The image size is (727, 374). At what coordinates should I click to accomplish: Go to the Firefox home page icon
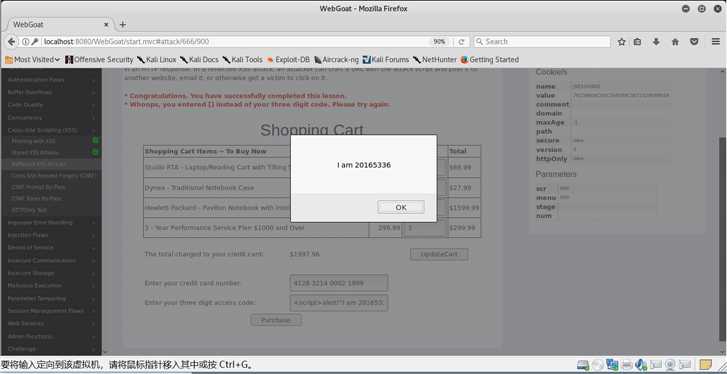click(675, 42)
